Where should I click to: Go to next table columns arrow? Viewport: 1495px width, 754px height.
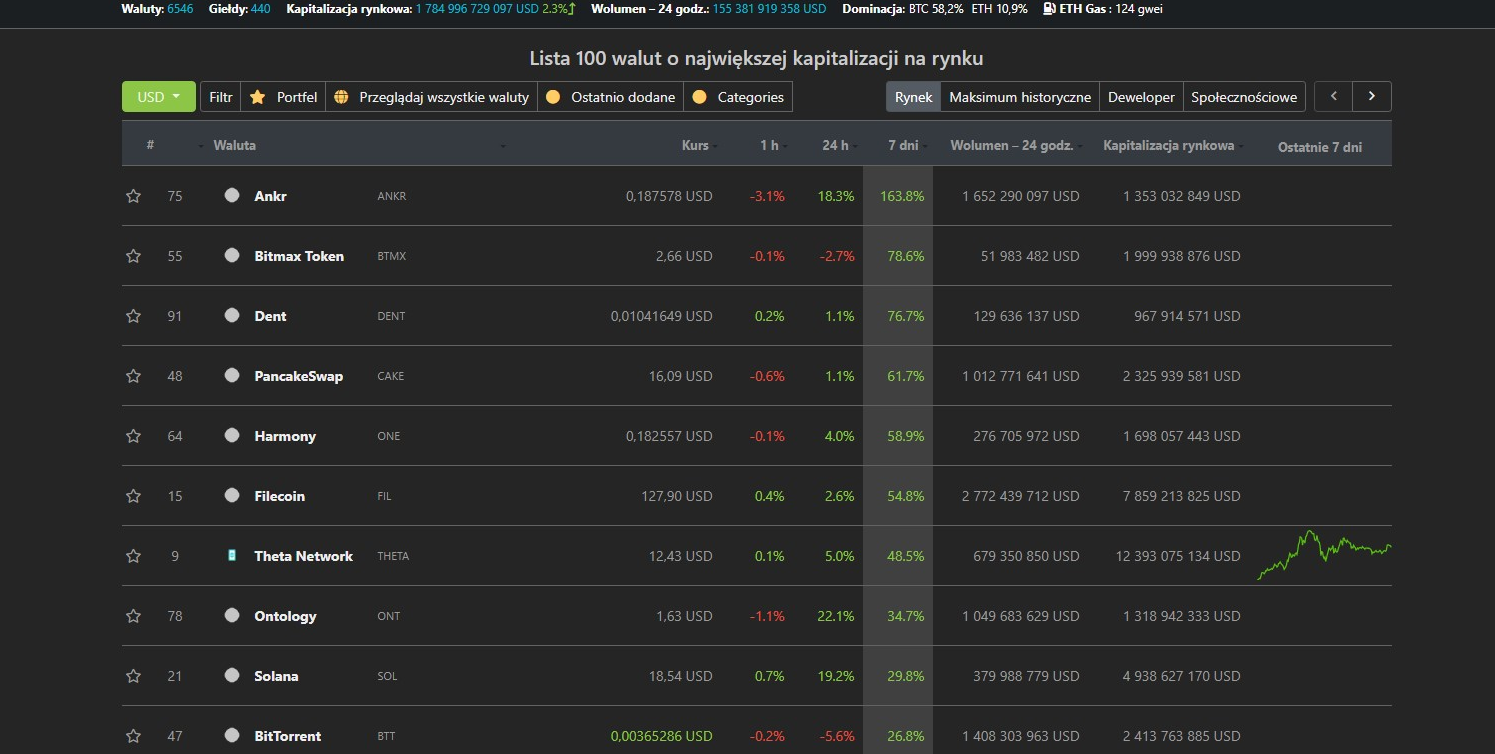click(1372, 96)
